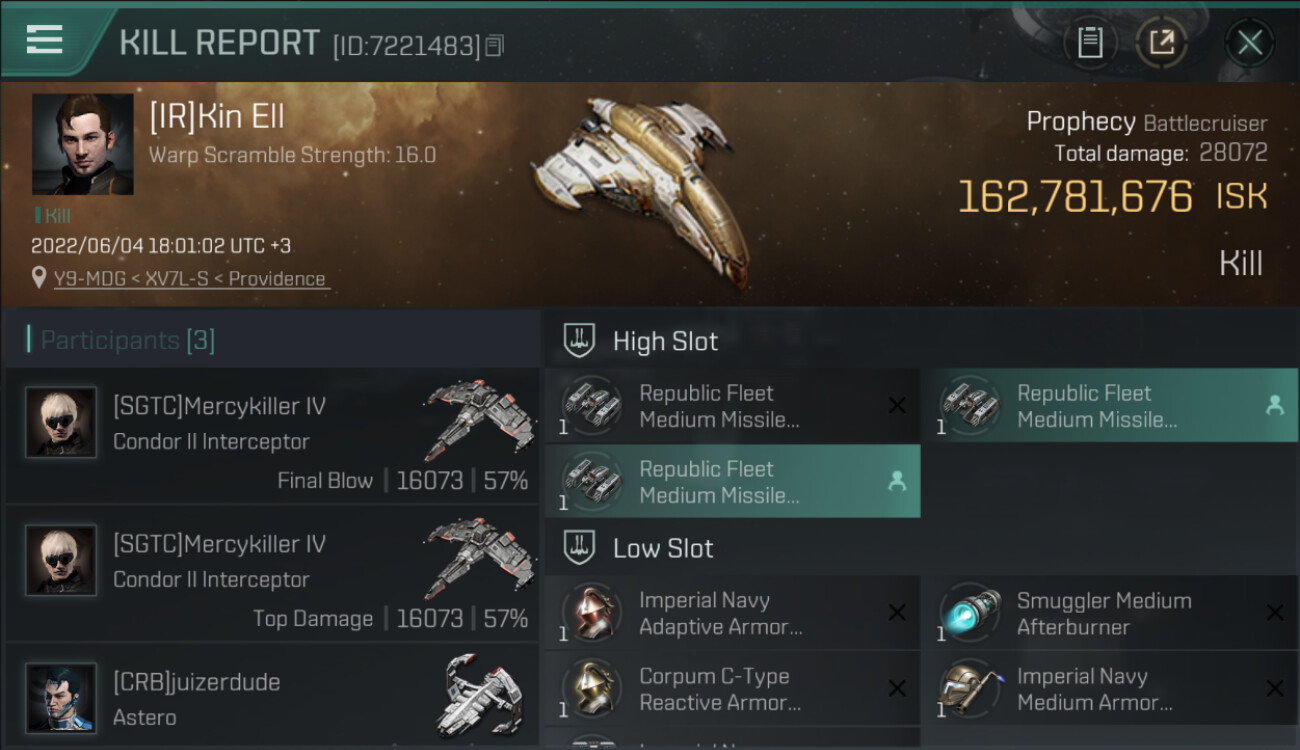This screenshot has height=750, width=1300.
Task: Click the High Slot section icon
Action: click(x=580, y=340)
